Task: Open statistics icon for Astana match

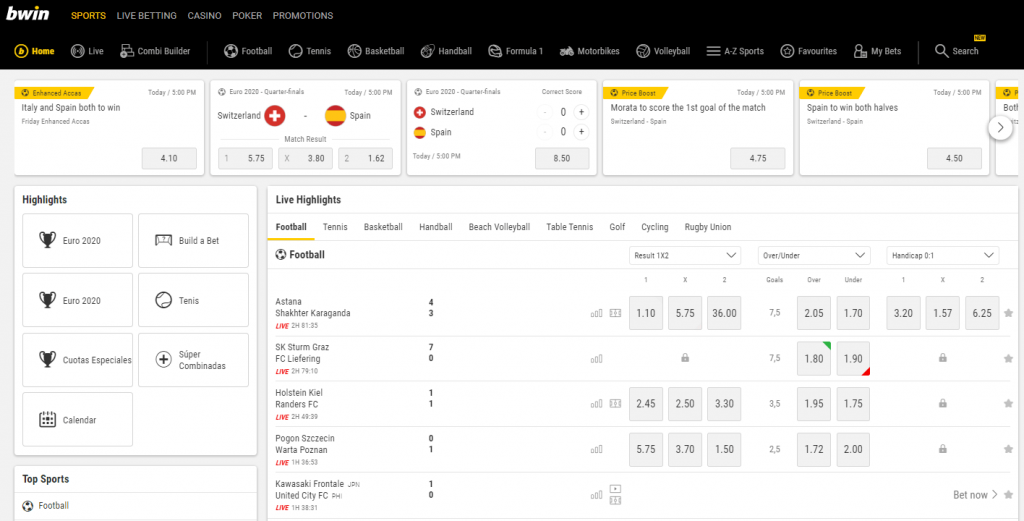Action: point(596,313)
